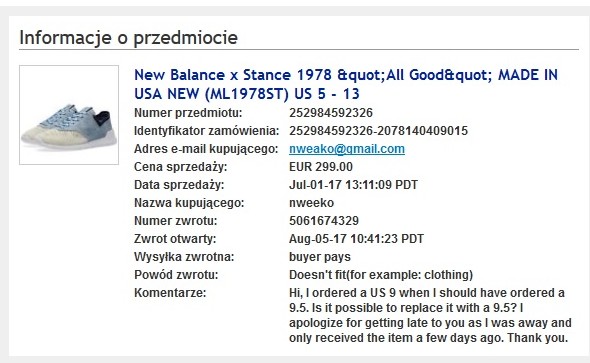
Task: Select the return number 5061674329
Action: point(324,221)
